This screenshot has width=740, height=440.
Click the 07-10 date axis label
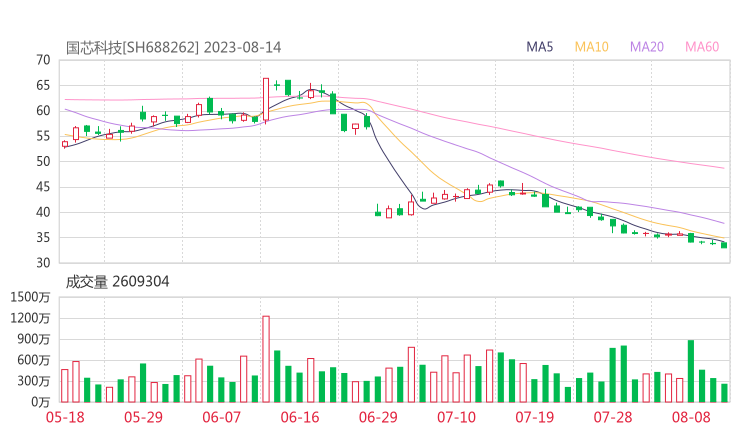click(x=456, y=417)
